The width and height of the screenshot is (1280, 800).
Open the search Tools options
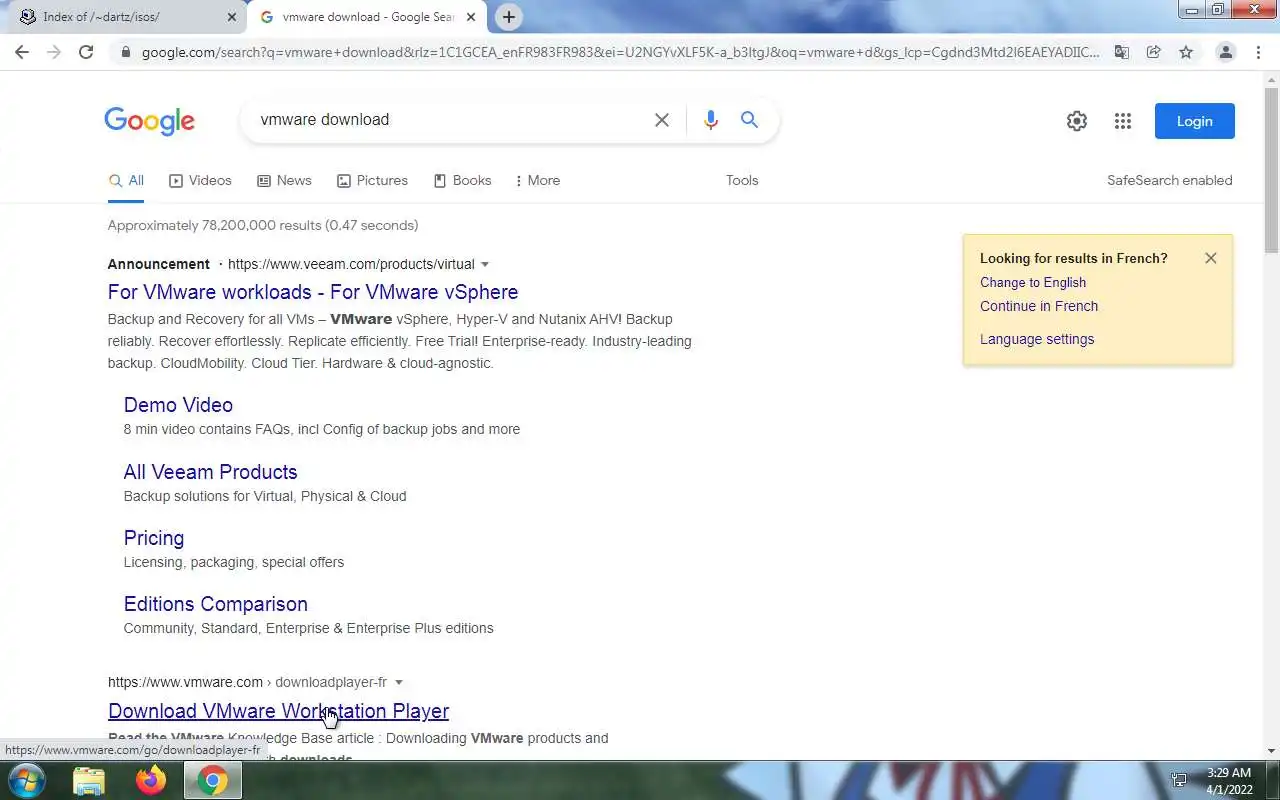tap(742, 181)
